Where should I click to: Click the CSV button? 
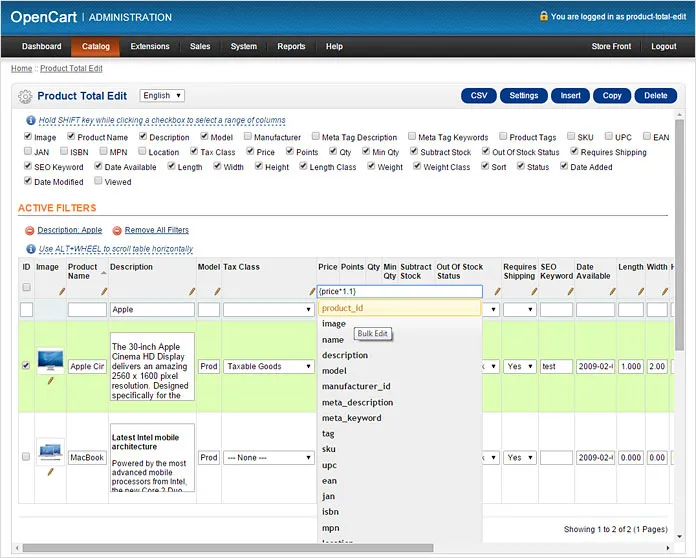tap(479, 96)
